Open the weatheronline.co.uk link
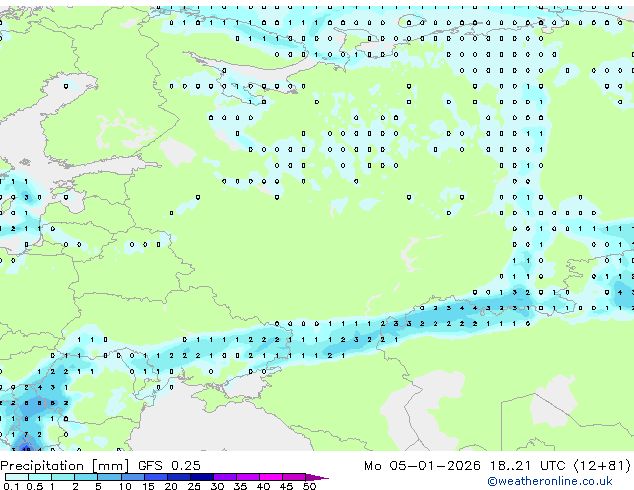Image resolution: width=634 pixels, height=490 pixels. pos(550,481)
